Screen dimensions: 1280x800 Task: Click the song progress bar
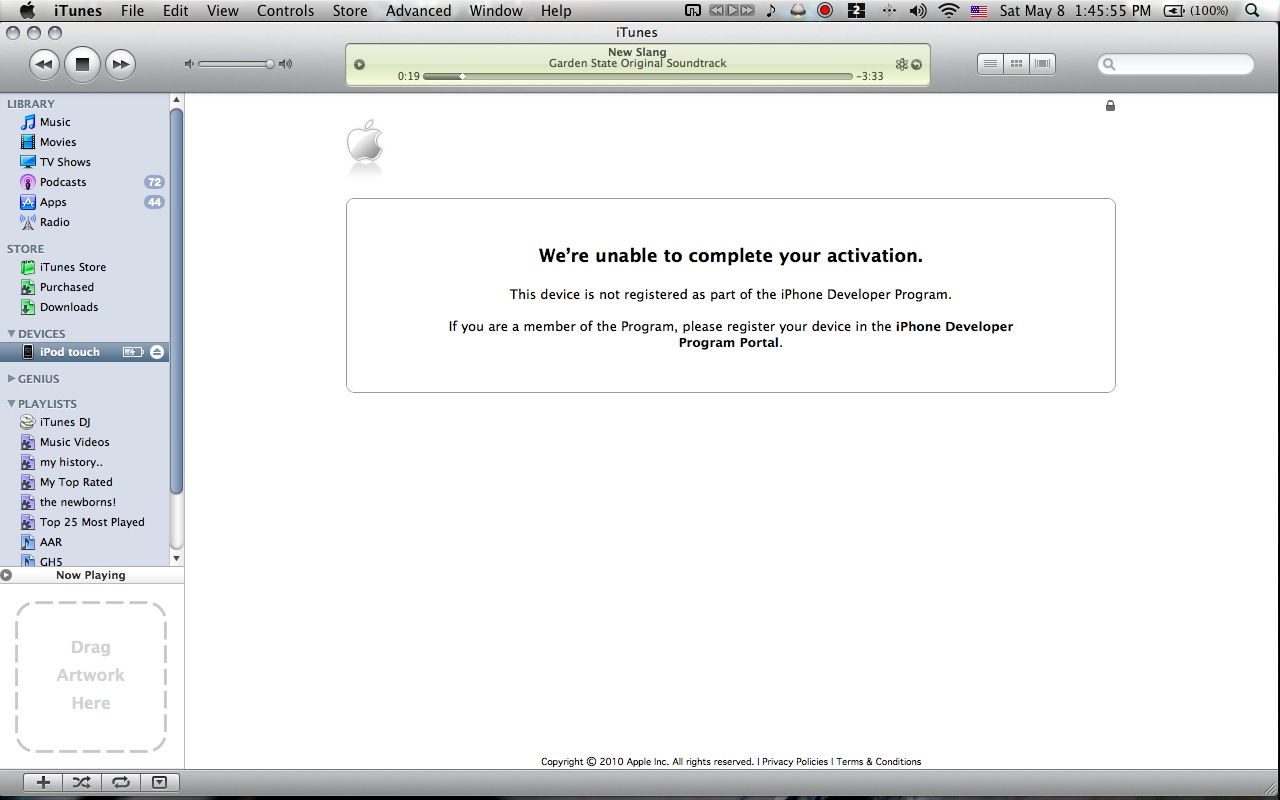(638, 76)
